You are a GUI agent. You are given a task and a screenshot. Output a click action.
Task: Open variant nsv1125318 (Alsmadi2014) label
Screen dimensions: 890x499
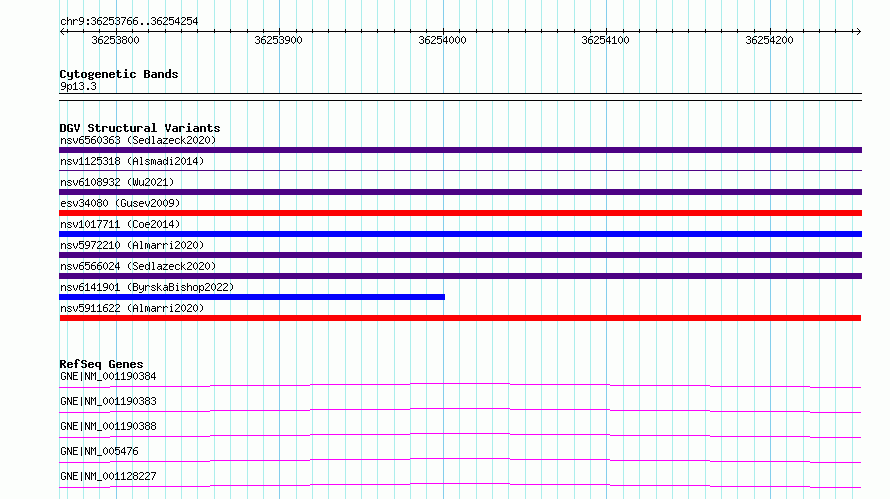coord(132,161)
